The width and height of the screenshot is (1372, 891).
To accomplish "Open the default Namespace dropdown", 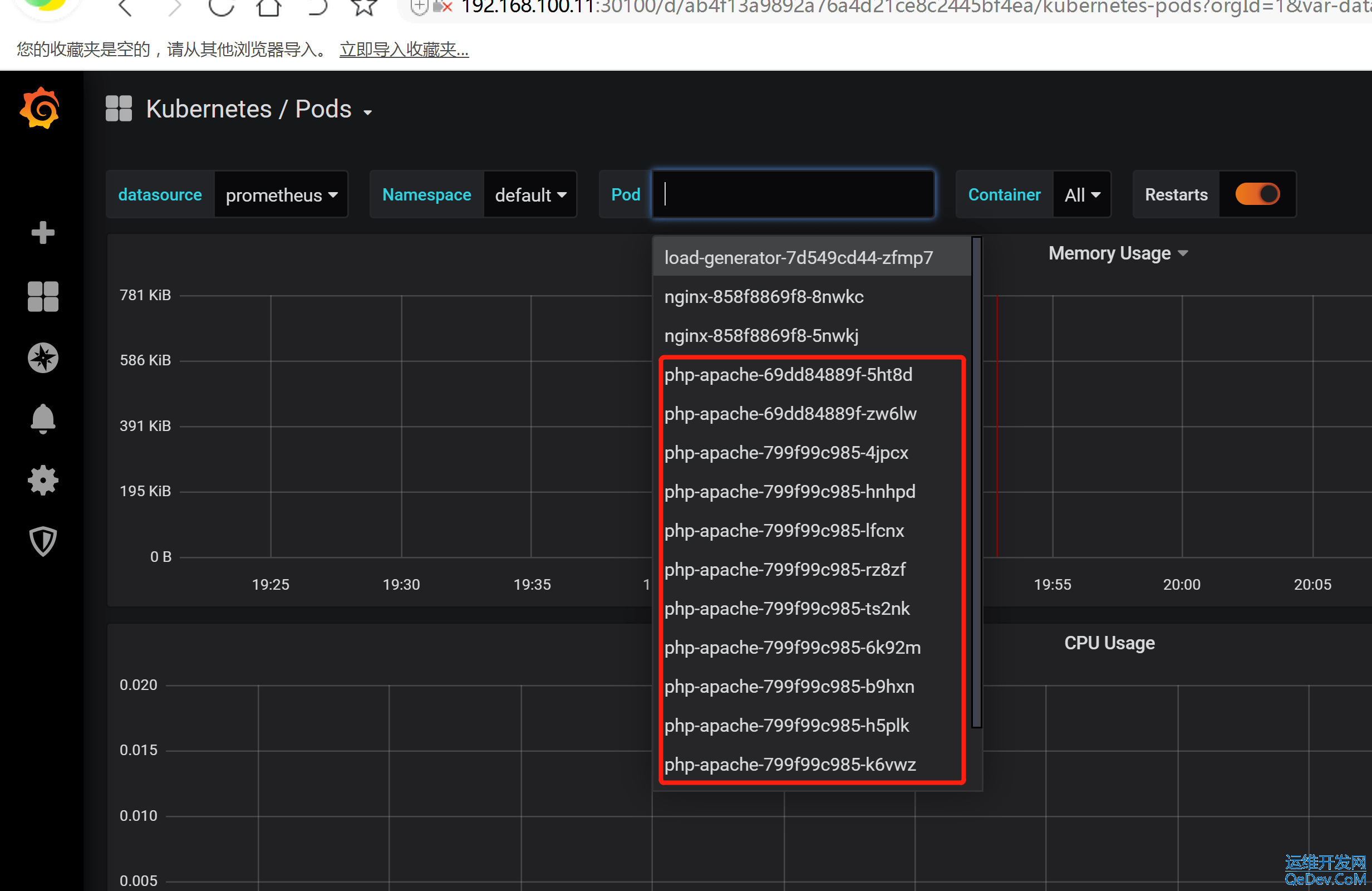I will point(530,195).
